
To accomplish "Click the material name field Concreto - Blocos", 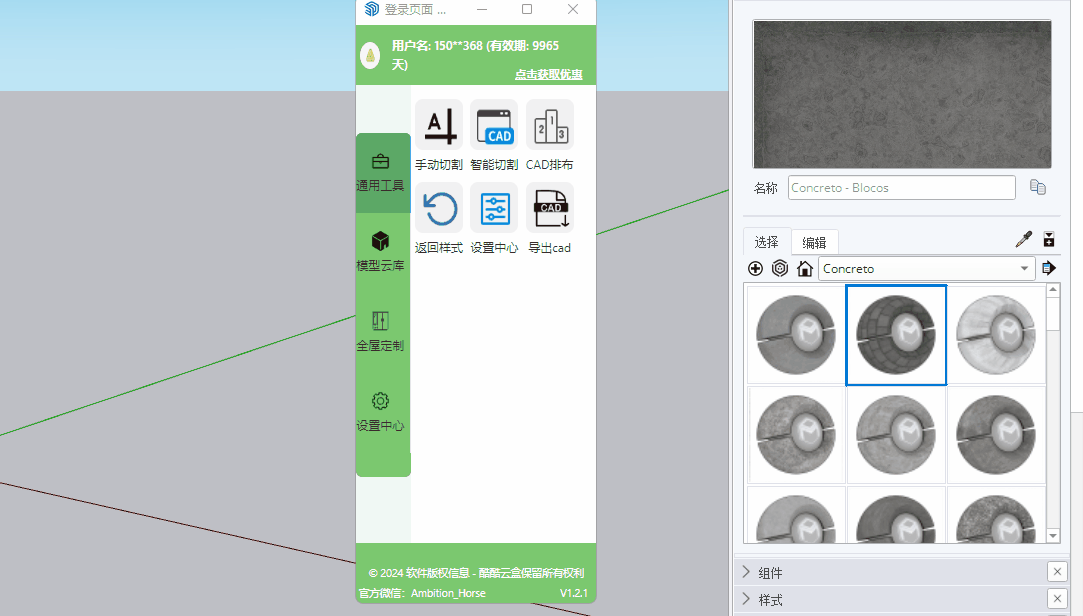I will point(901,188).
